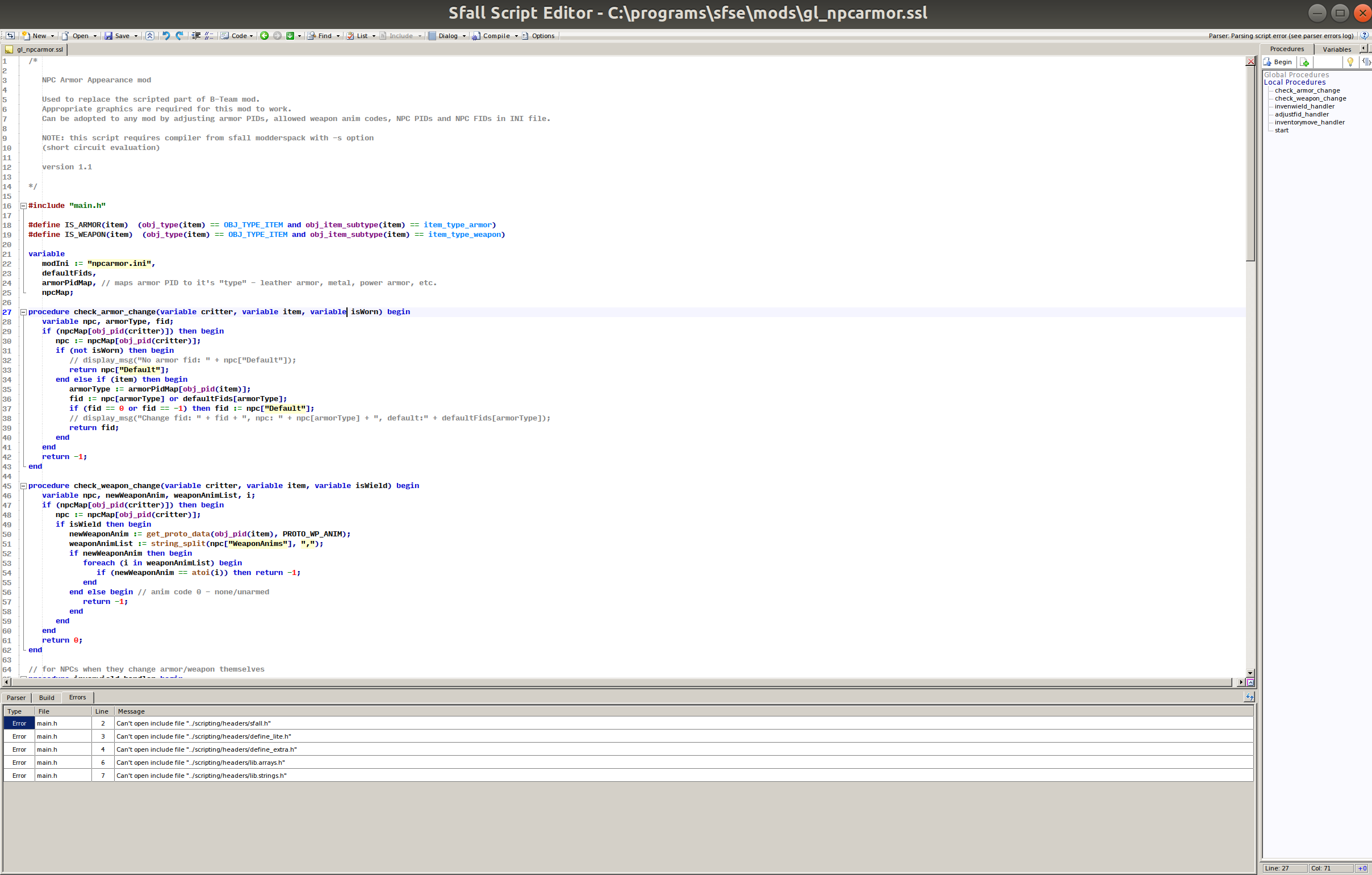Click the vertical editor scrollbar thumb

point(1250,164)
